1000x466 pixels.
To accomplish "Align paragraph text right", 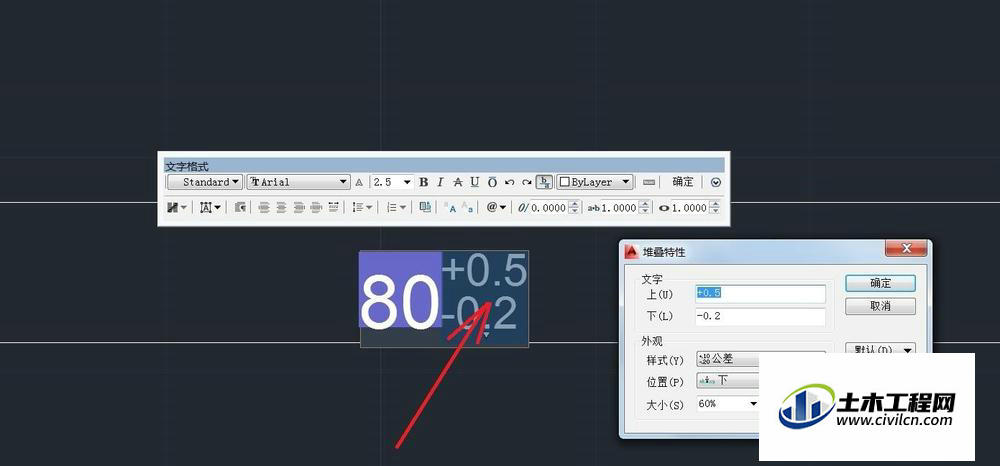I will click(x=298, y=208).
